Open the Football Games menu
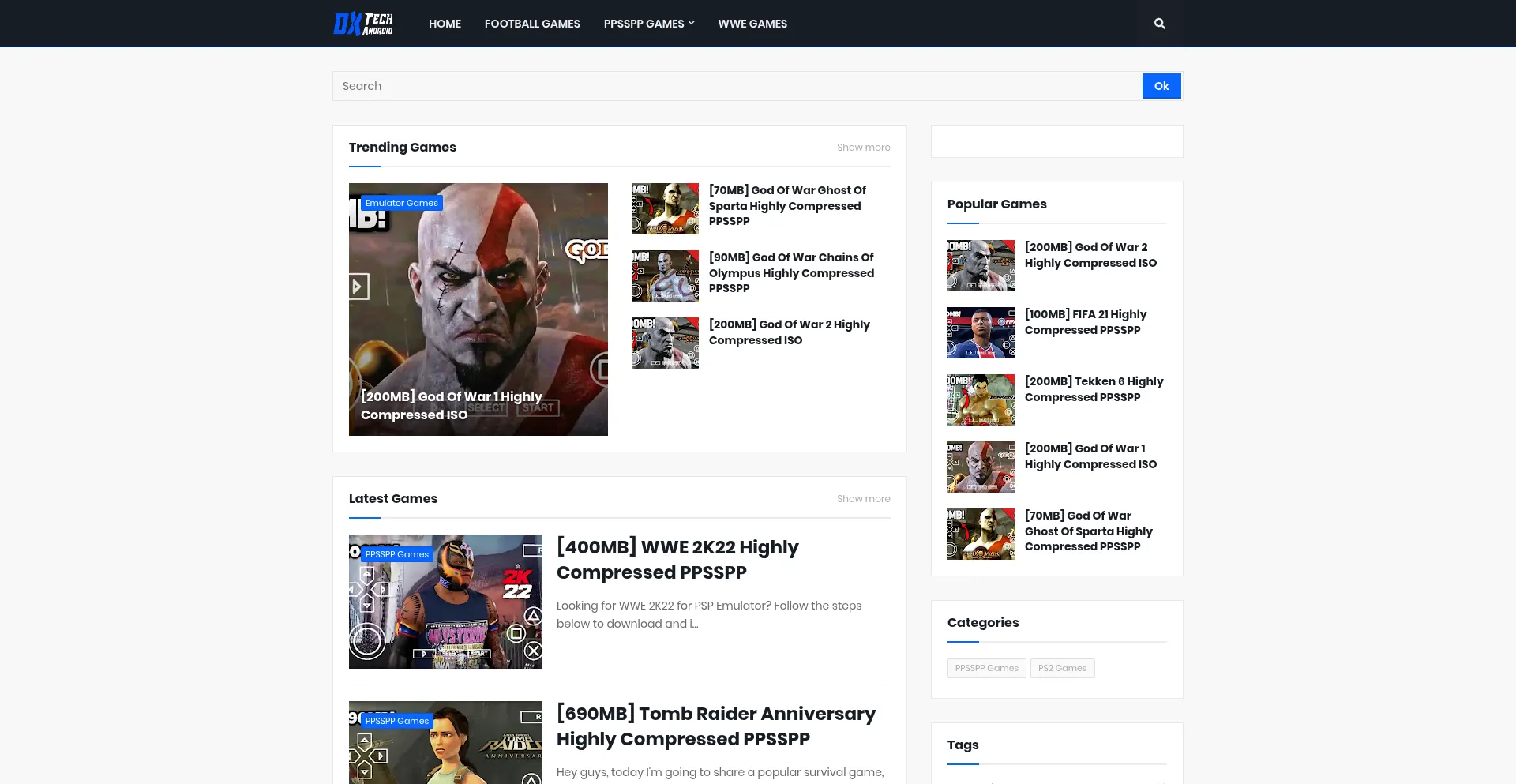The width and height of the screenshot is (1516, 784). [532, 24]
